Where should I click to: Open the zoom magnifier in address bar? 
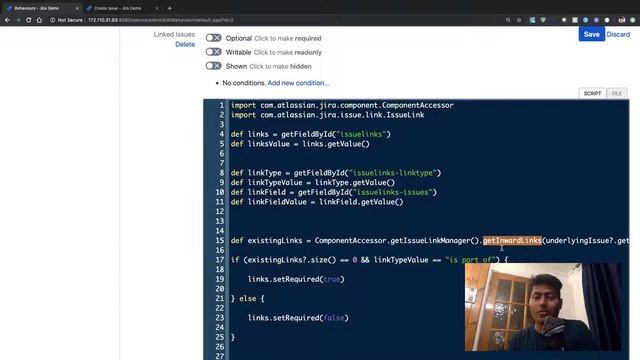[508, 20]
